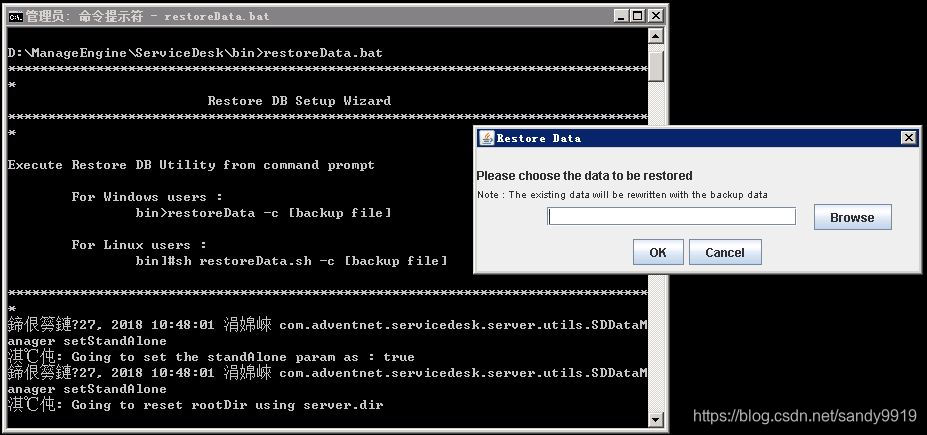The width and height of the screenshot is (927, 435).
Task: Click the command prompt scrollbar thumb
Action: (x=655, y=66)
